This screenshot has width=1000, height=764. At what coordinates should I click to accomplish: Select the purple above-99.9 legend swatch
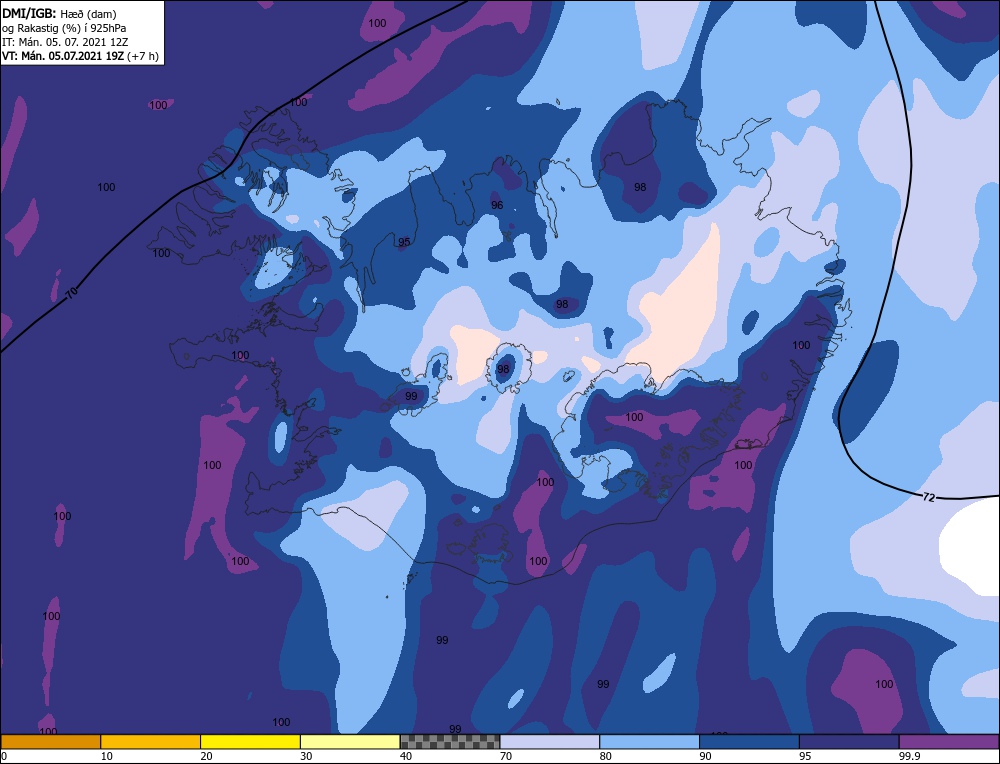pyautogui.click(x=949, y=741)
